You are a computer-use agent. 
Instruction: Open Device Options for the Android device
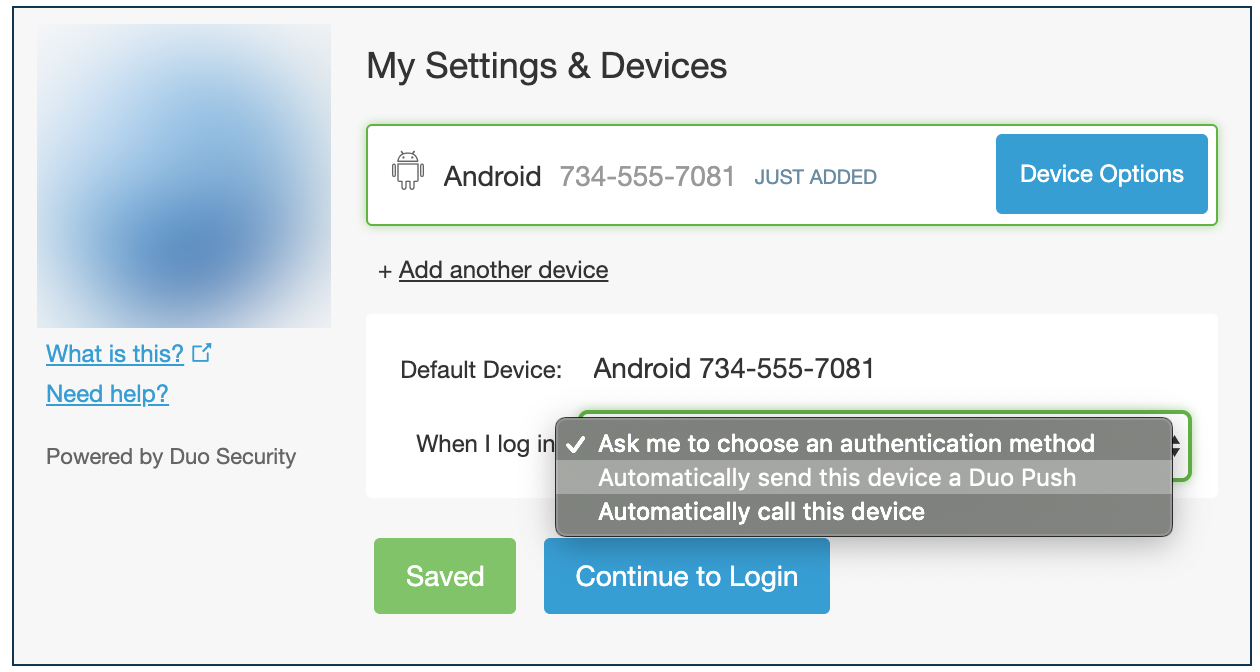tap(1101, 173)
